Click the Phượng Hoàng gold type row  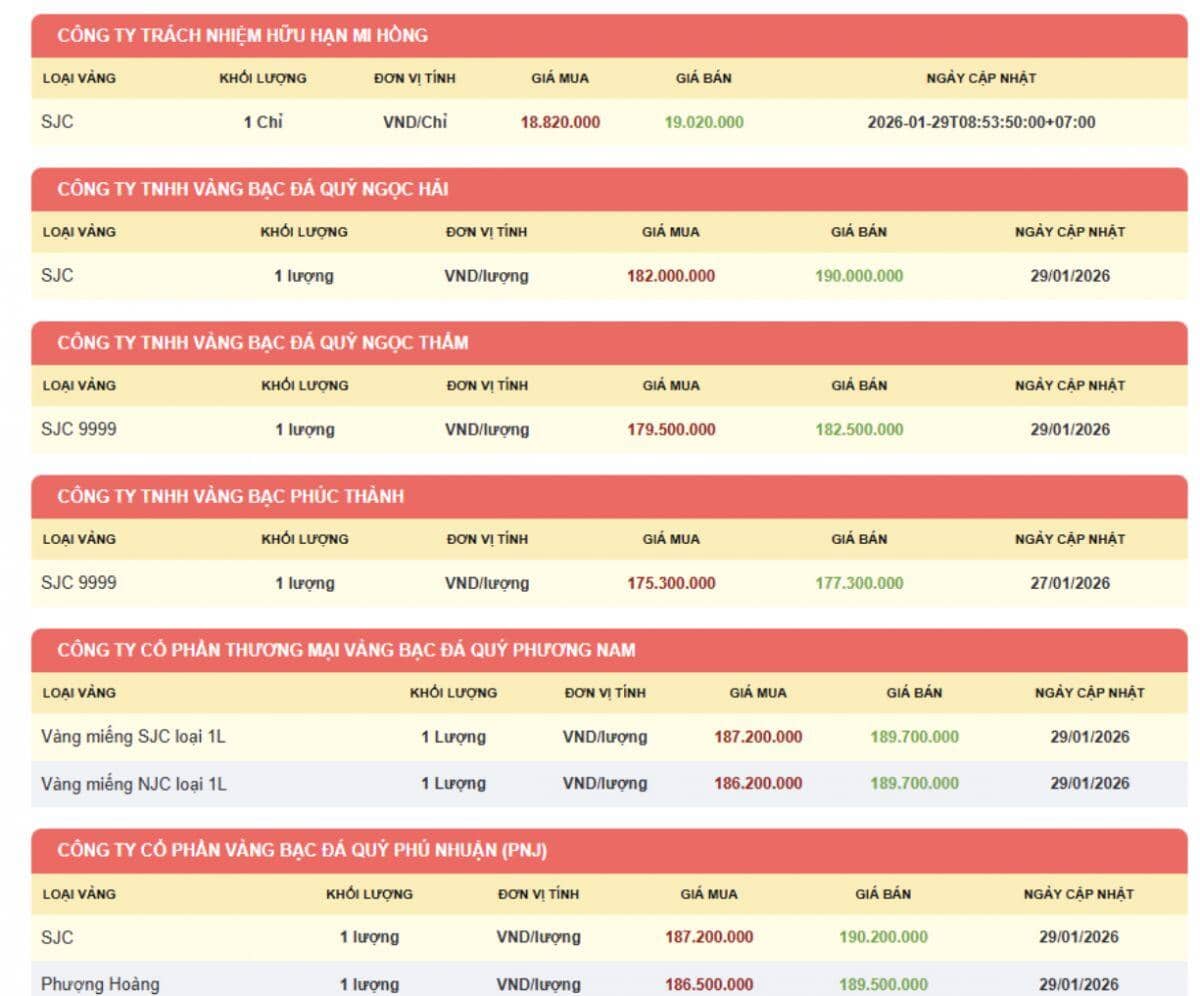click(x=100, y=984)
